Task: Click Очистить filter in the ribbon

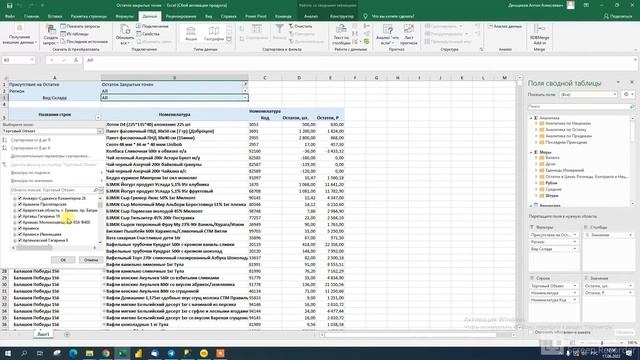Action: (300, 26)
